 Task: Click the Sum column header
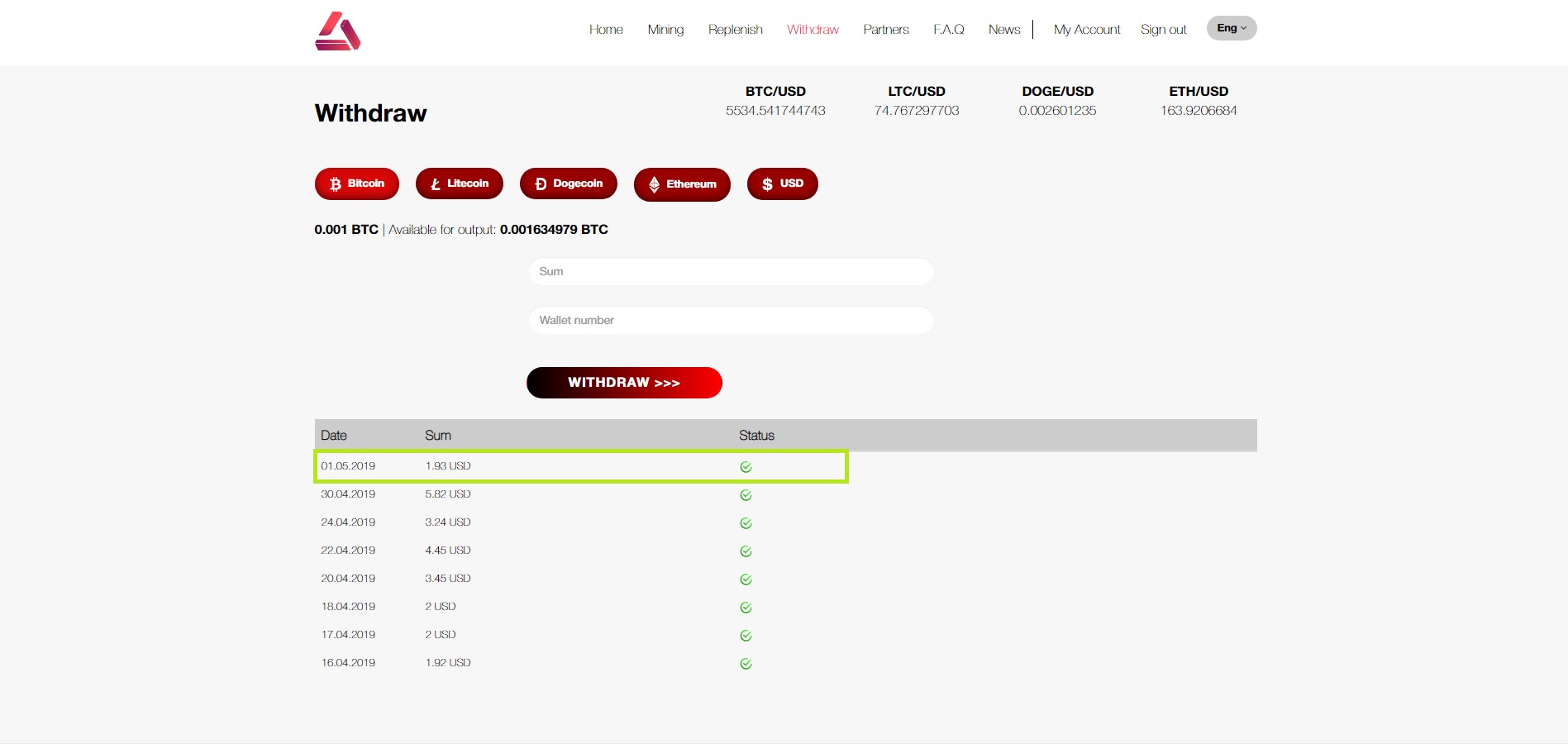[438, 436]
